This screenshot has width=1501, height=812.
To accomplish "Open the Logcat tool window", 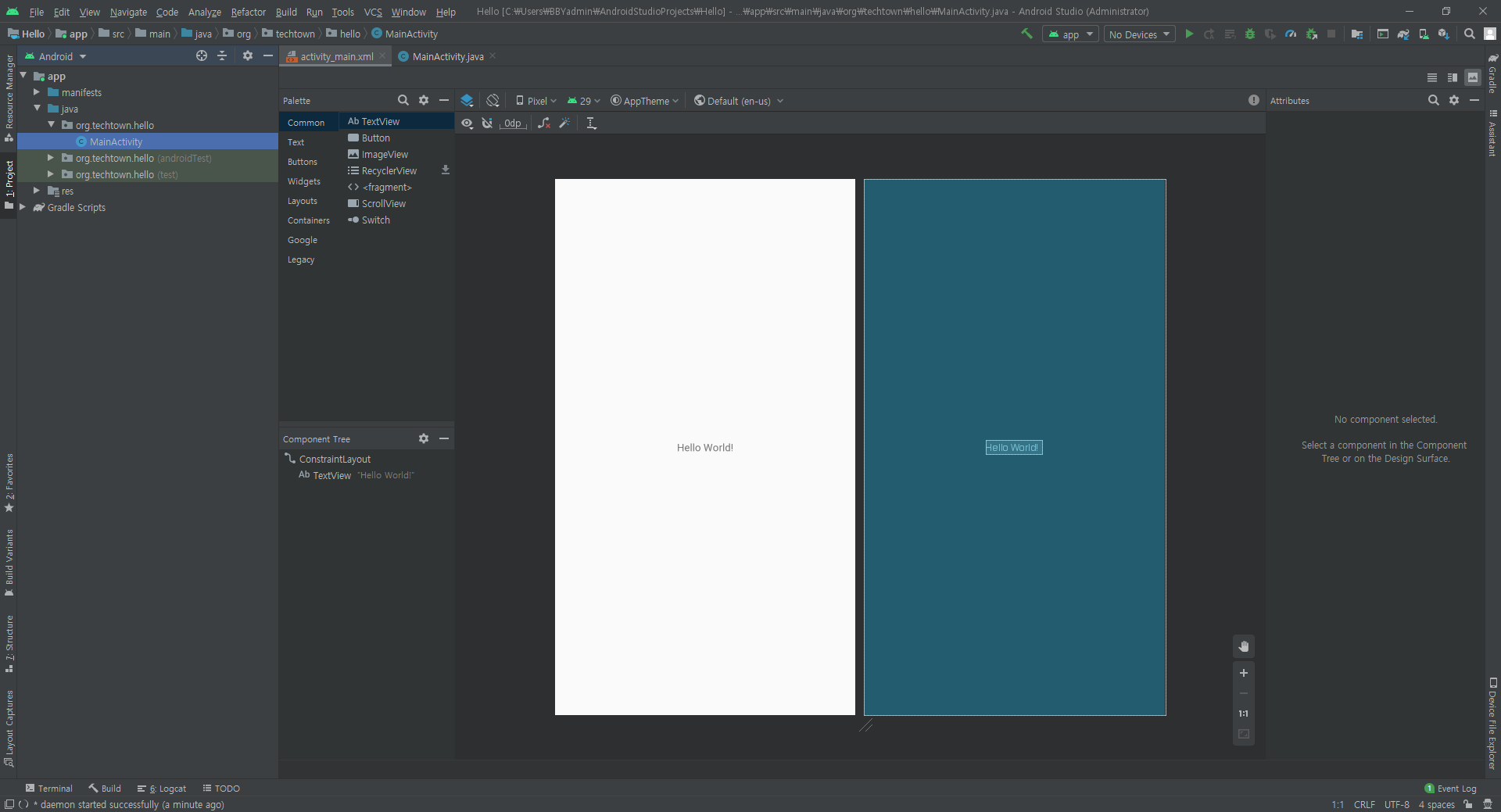I will (162, 789).
